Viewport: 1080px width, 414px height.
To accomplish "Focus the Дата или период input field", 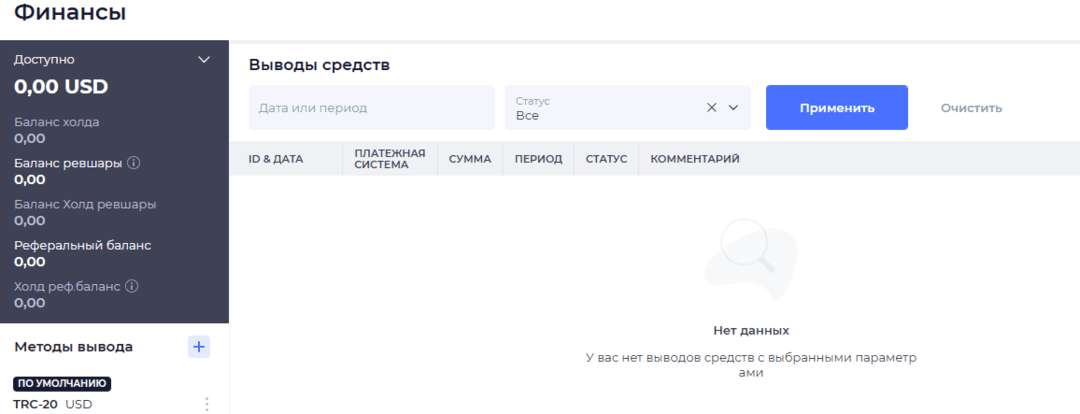I will tap(371, 108).
